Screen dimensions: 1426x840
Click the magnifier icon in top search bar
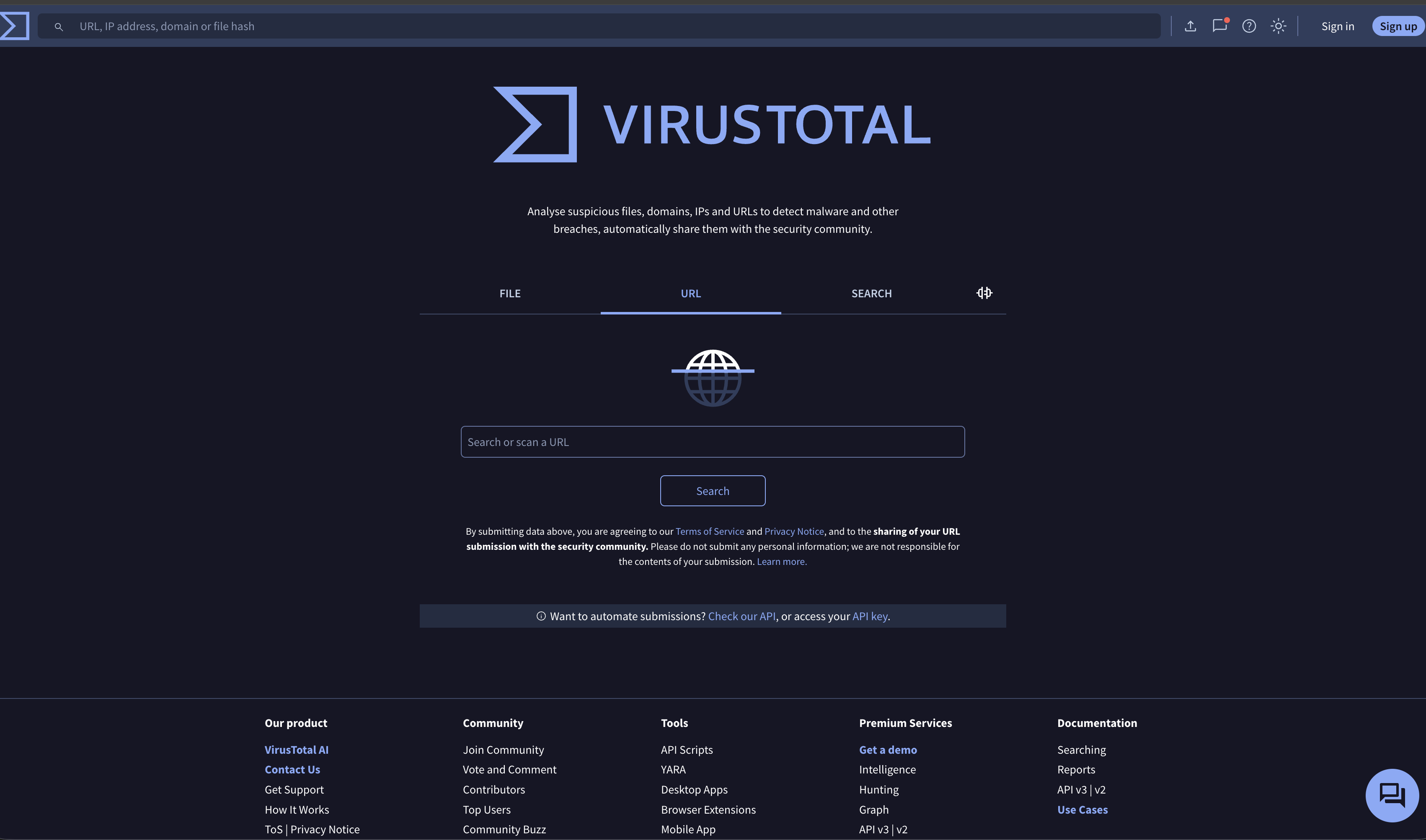(x=58, y=27)
